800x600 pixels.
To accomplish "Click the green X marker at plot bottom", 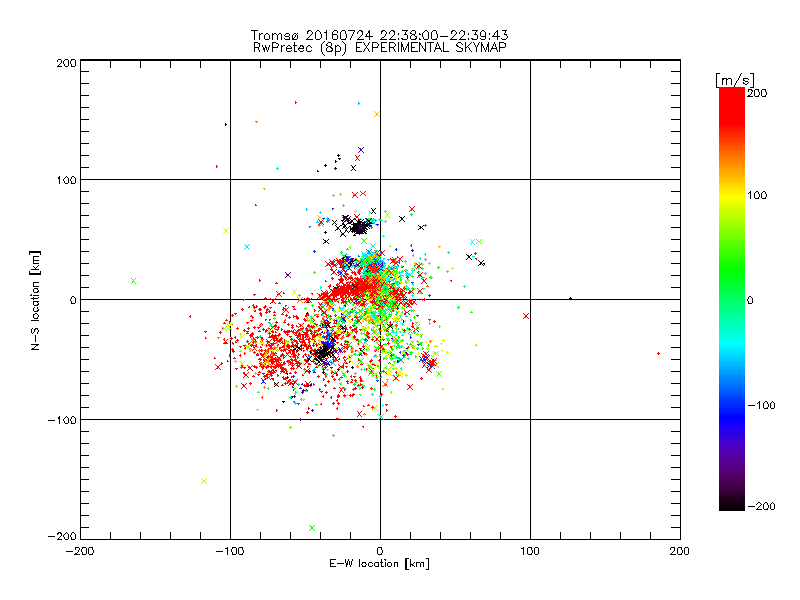I will pos(312,528).
